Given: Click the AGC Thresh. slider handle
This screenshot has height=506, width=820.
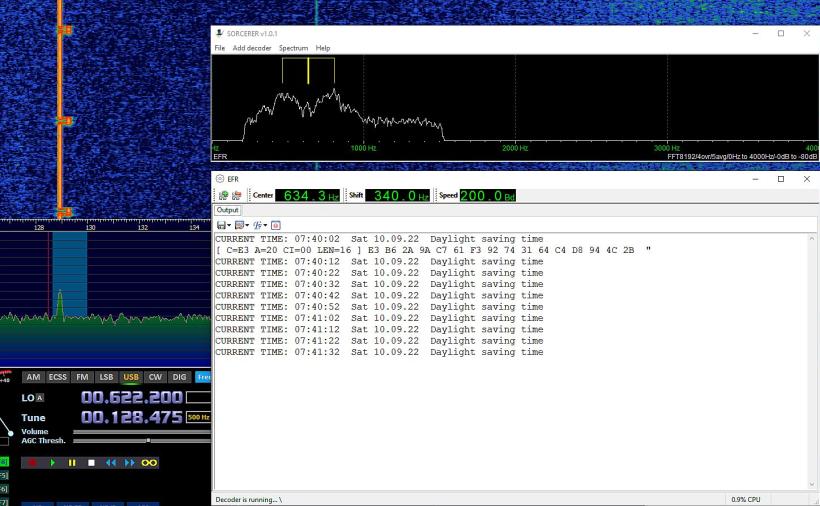Looking at the screenshot, I should [149, 441].
